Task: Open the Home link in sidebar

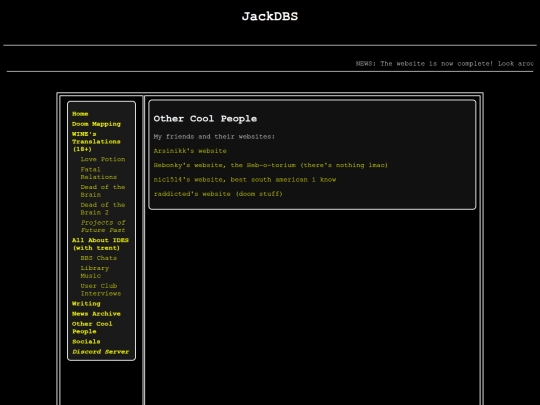Action: (x=80, y=114)
